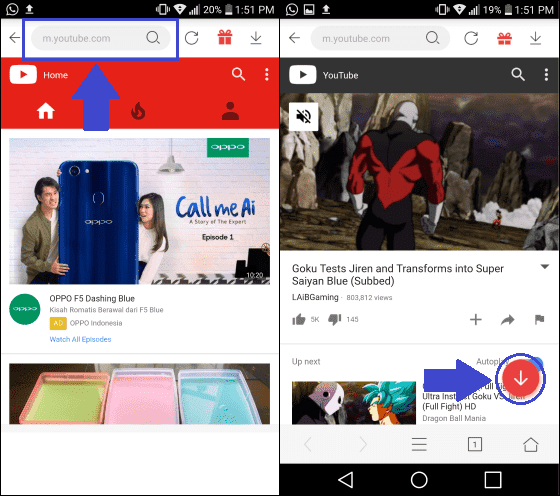Add video to playlist with plus icon
The image size is (560, 496).
475,319
